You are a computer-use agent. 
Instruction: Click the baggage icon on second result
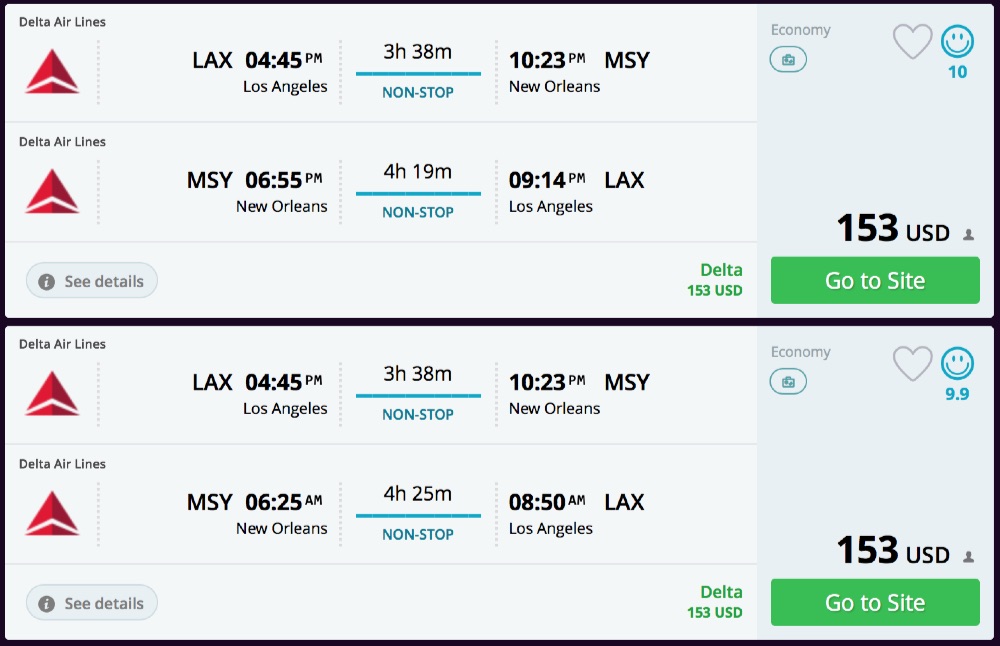[788, 382]
